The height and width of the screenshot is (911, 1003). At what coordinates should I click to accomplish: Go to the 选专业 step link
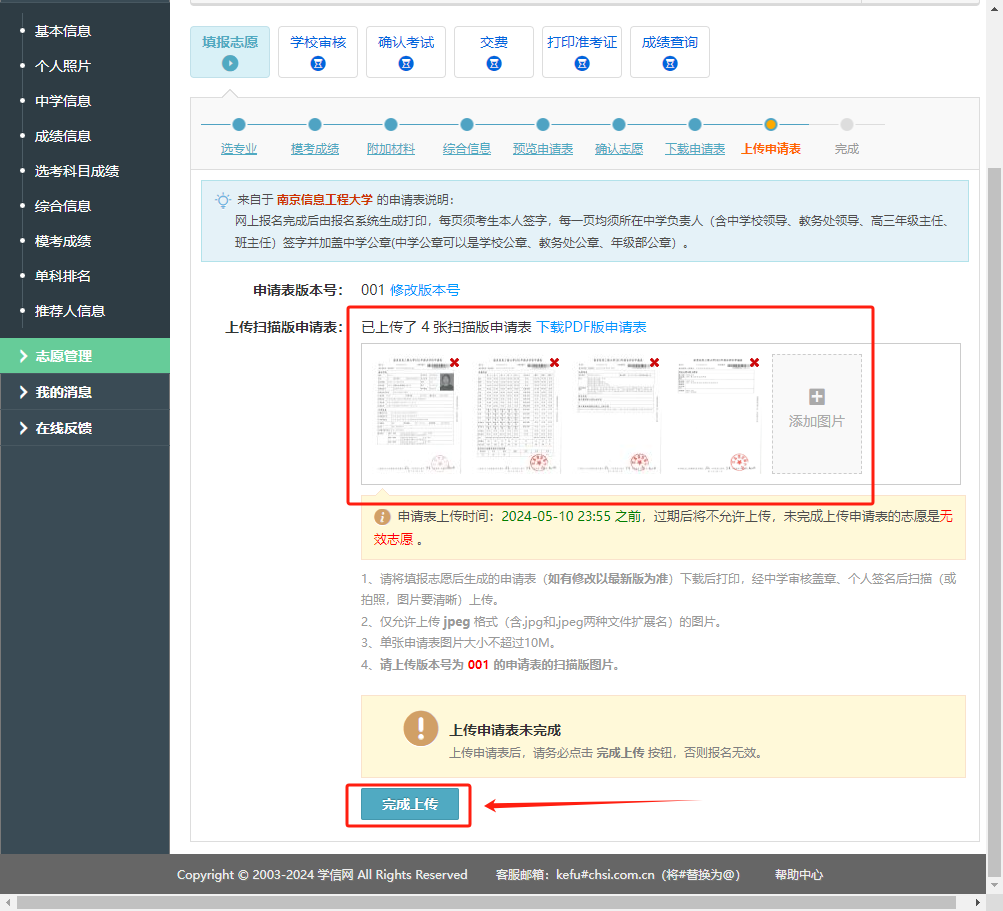point(239,148)
